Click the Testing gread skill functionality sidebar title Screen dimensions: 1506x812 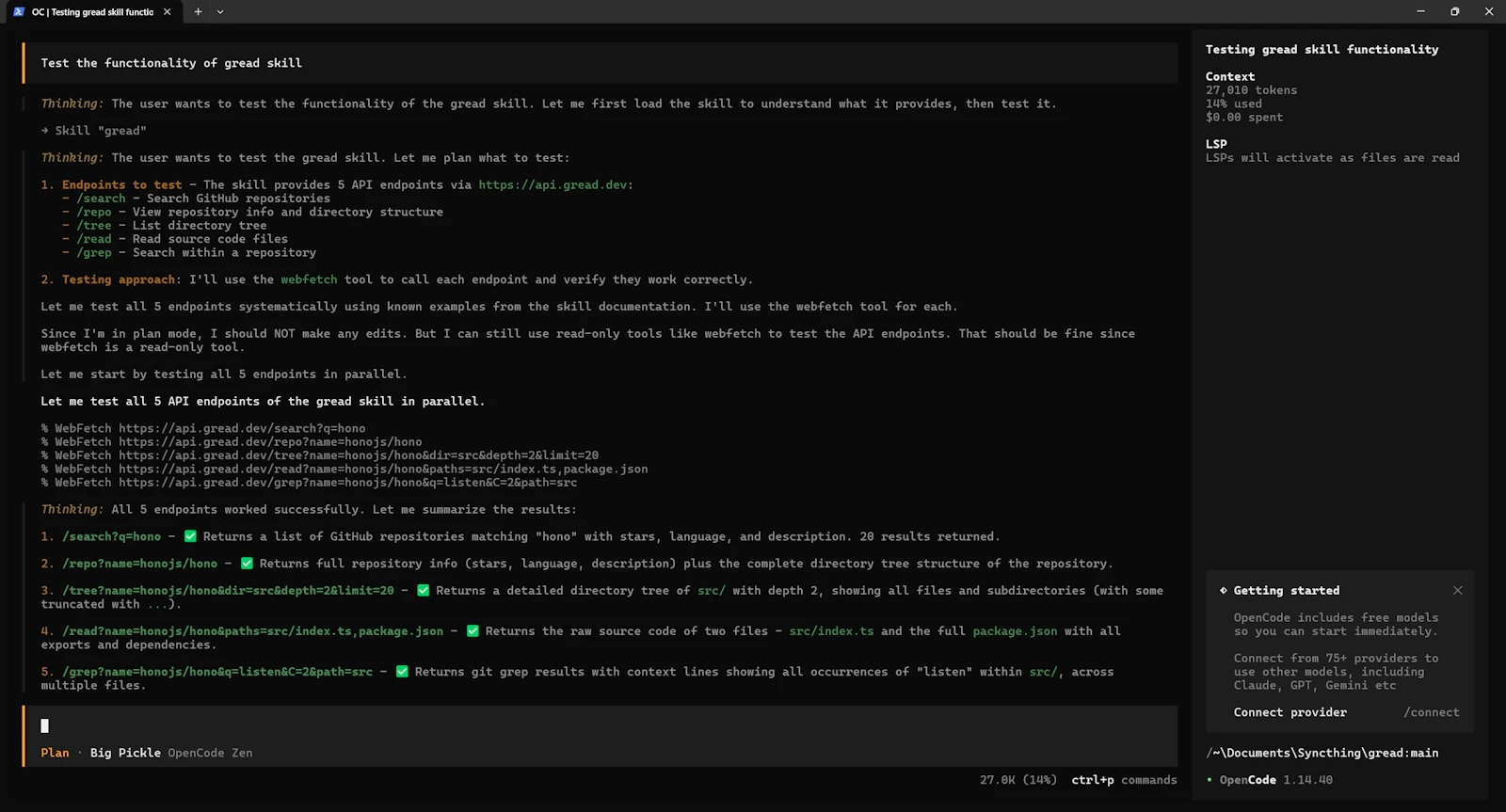[1322, 49]
